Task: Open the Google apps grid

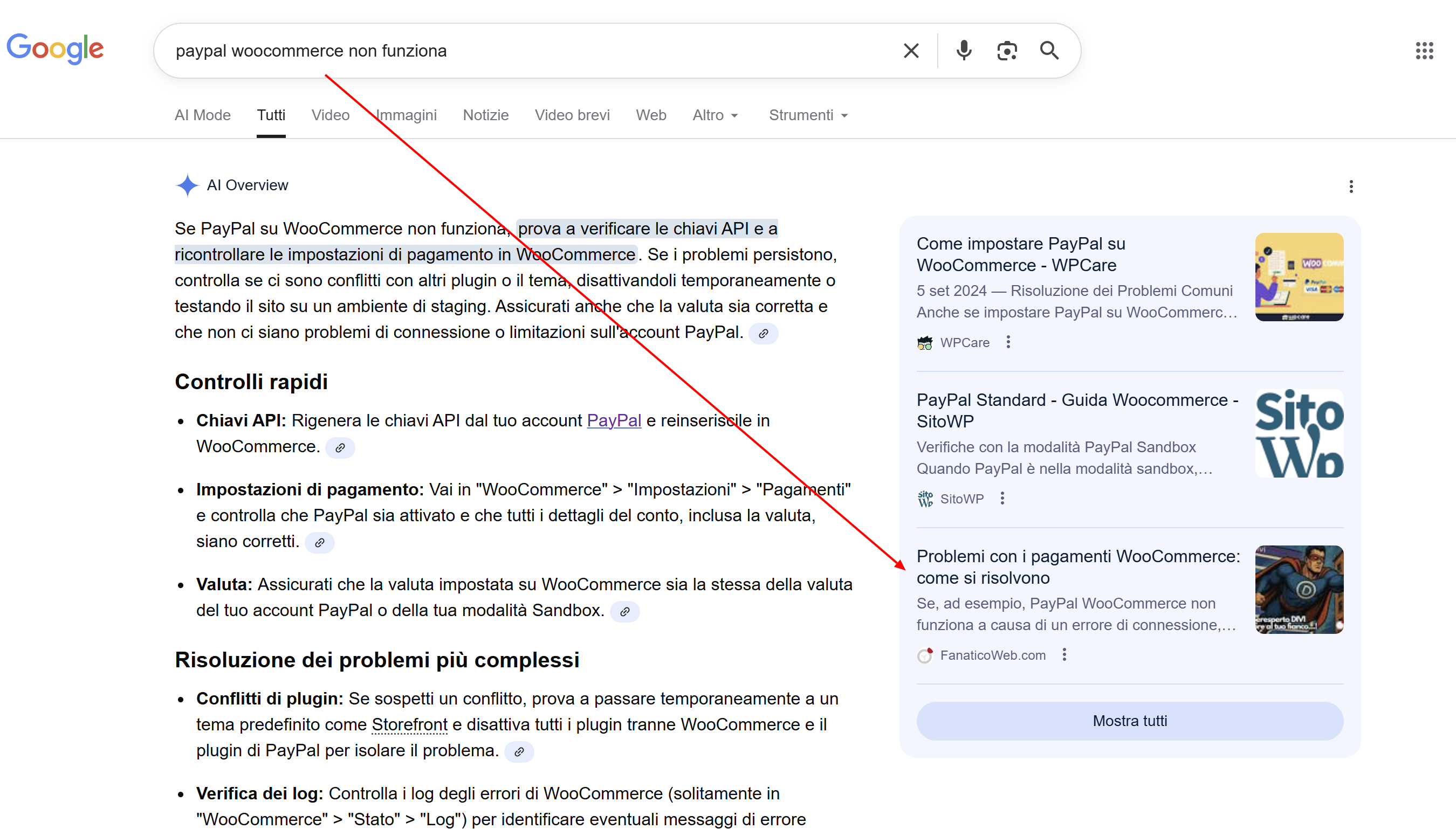Action: point(1424,51)
